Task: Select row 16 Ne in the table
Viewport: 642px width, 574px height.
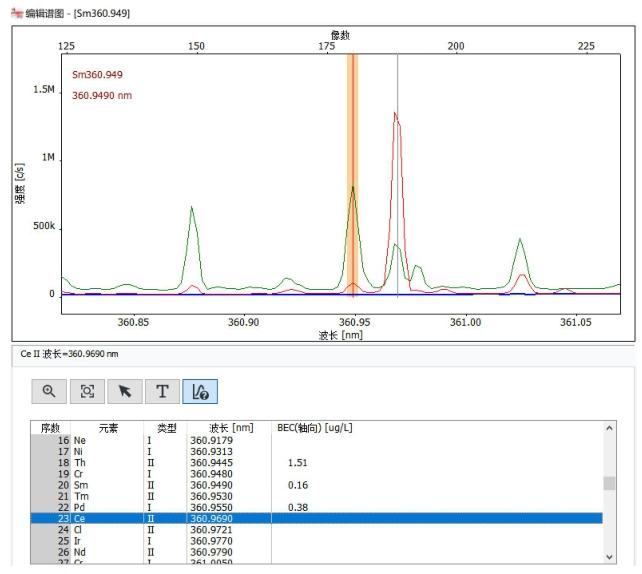Action: click(x=316, y=440)
